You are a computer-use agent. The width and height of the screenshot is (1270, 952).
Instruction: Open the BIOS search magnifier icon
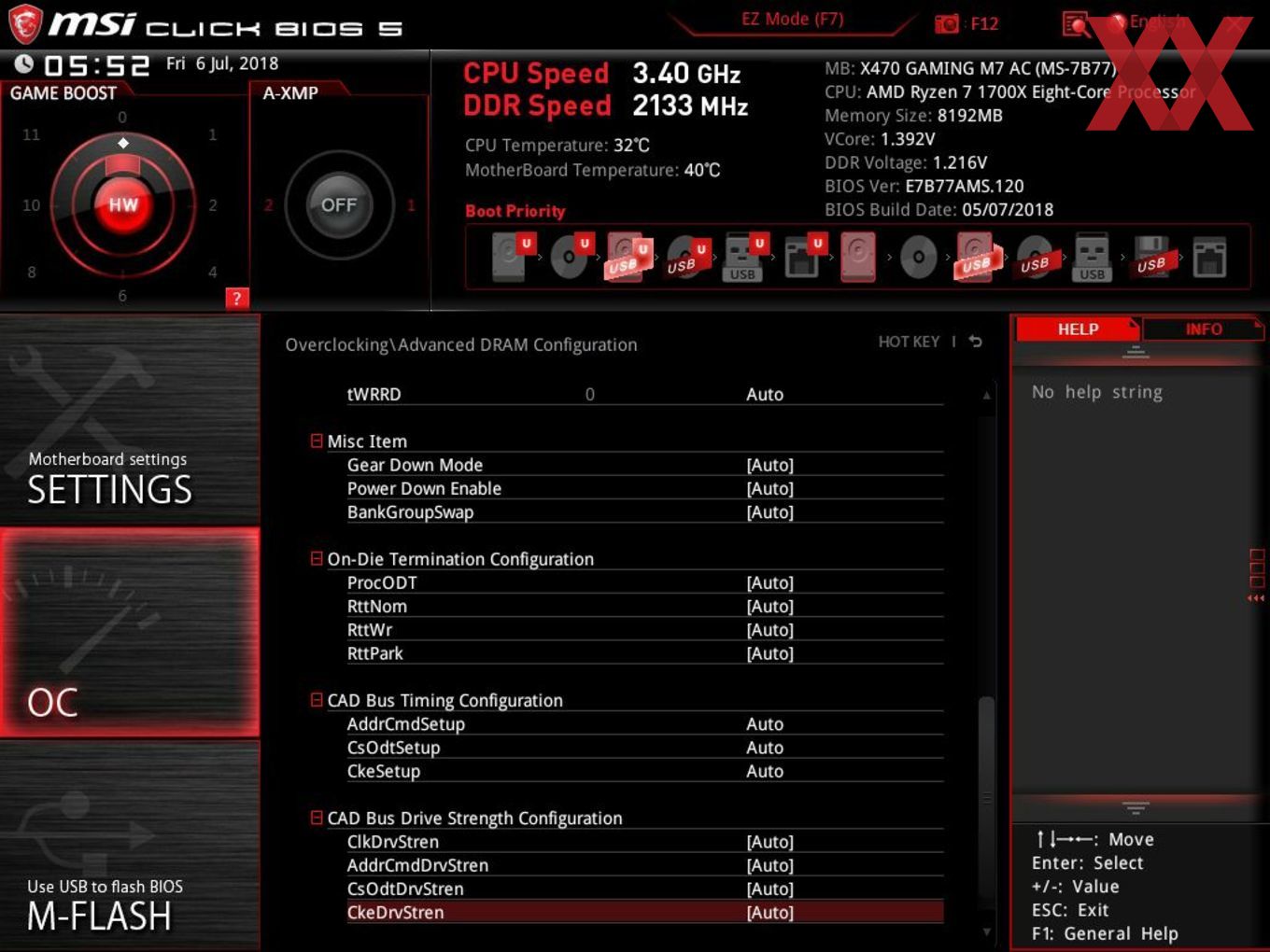coord(1076,23)
